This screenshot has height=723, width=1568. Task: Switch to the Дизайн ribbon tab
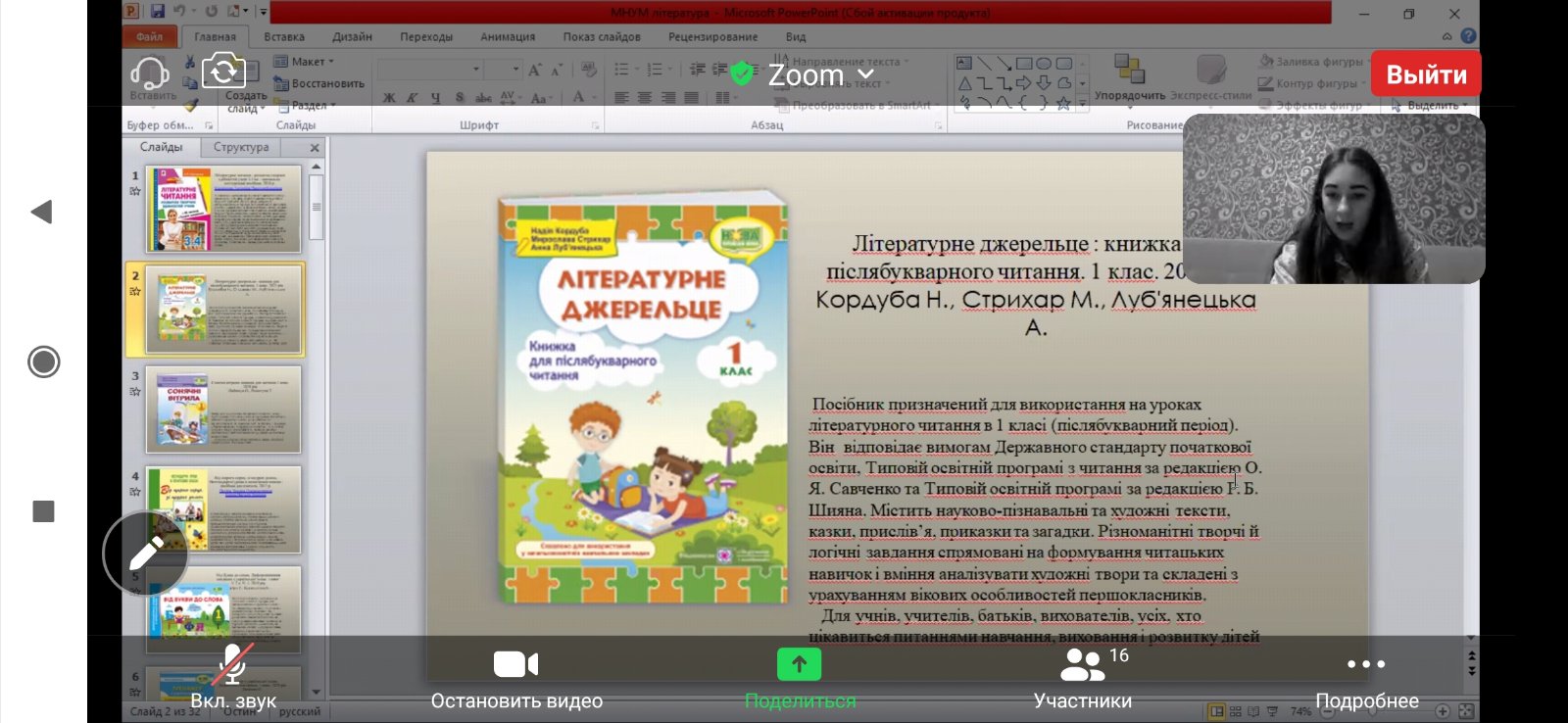(352, 37)
